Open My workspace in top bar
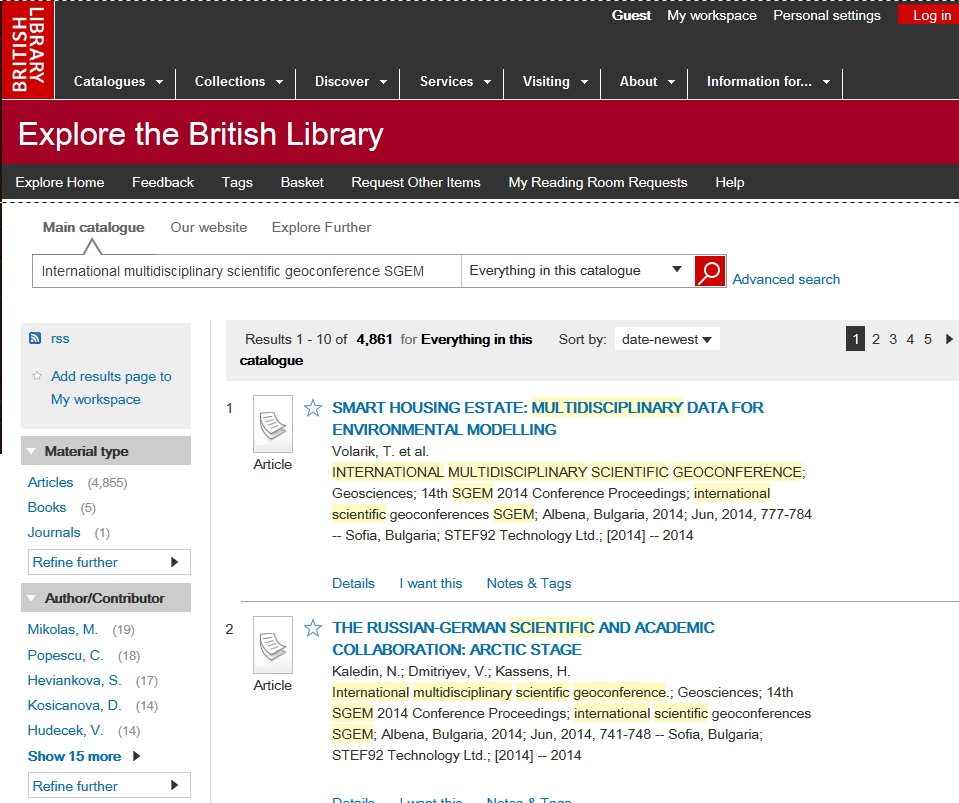 [x=712, y=15]
